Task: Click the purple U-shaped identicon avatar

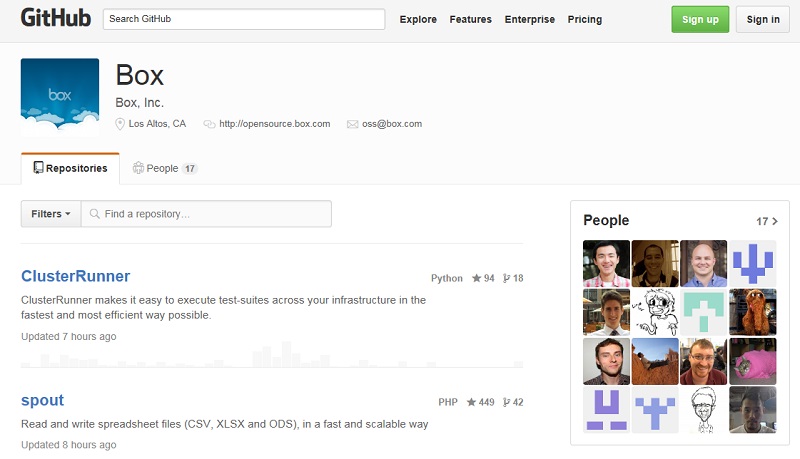Action: point(606,410)
